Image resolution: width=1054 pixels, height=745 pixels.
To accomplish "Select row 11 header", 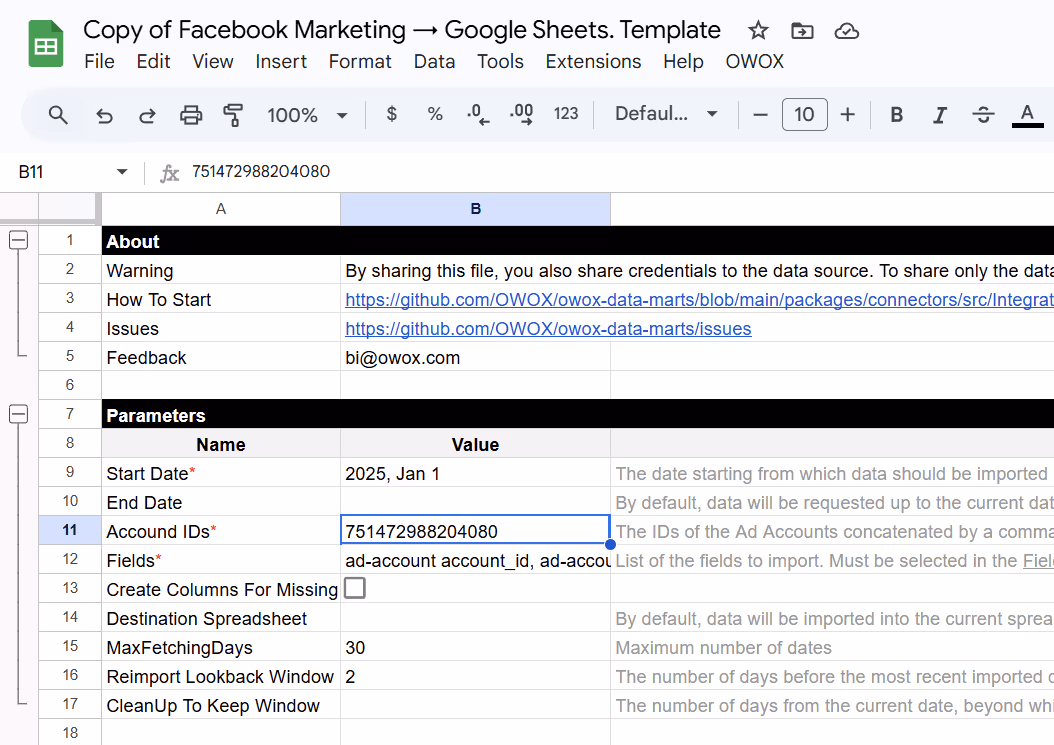I will point(70,530).
